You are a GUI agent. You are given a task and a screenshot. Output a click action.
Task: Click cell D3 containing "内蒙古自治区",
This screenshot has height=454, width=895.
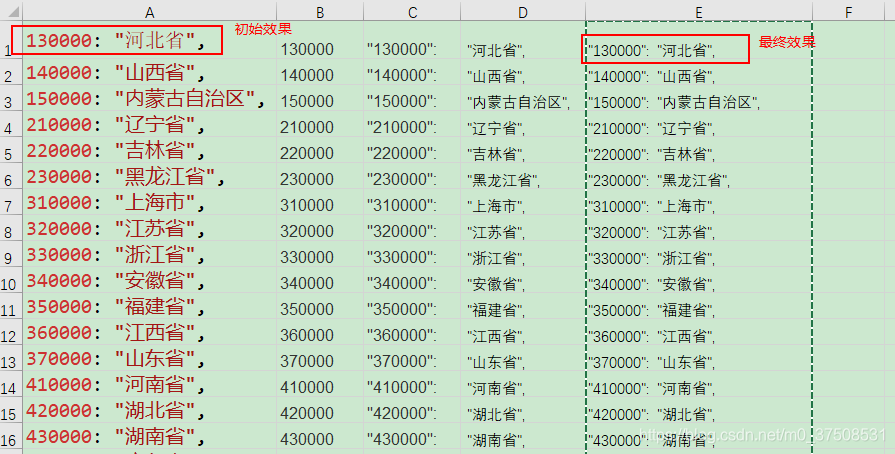pos(523,98)
